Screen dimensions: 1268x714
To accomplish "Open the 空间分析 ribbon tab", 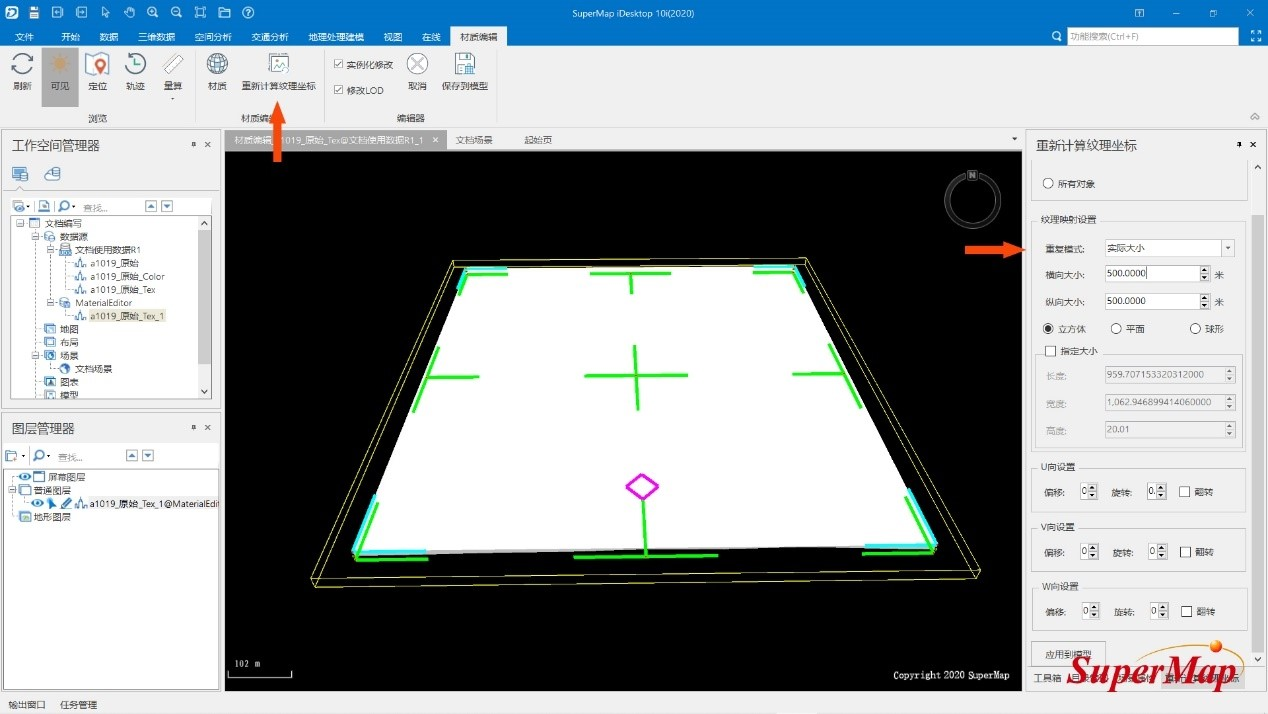I will click(212, 37).
